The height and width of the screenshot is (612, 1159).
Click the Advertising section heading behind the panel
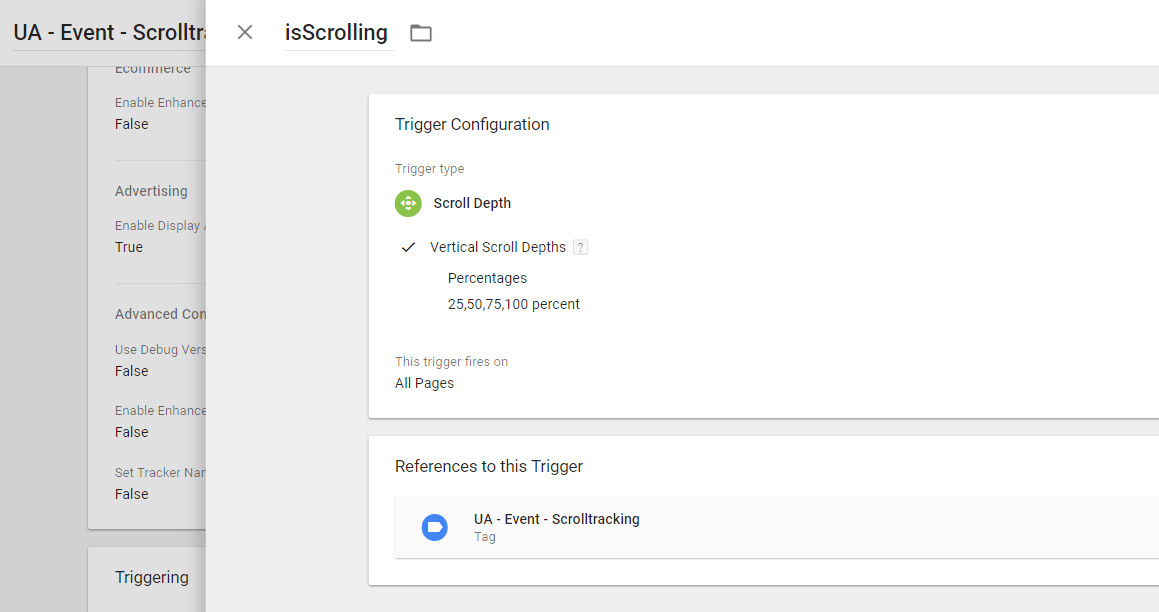pyautogui.click(x=151, y=191)
